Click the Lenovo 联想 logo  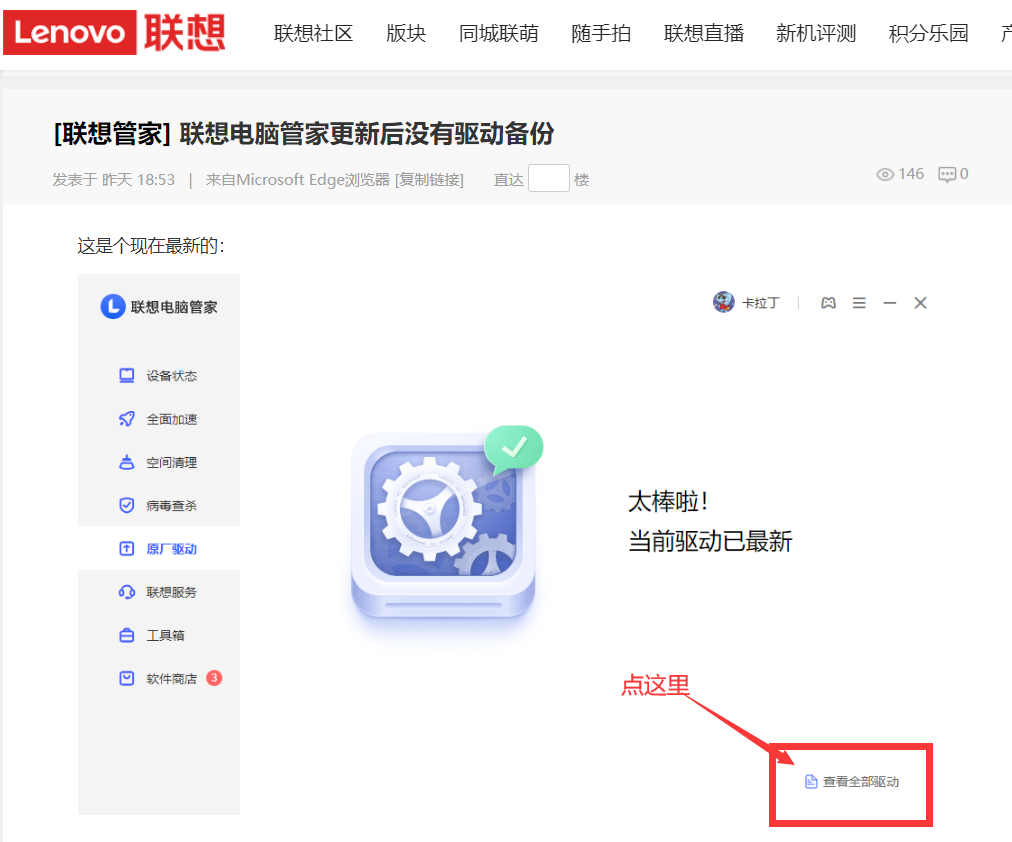(115, 32)
